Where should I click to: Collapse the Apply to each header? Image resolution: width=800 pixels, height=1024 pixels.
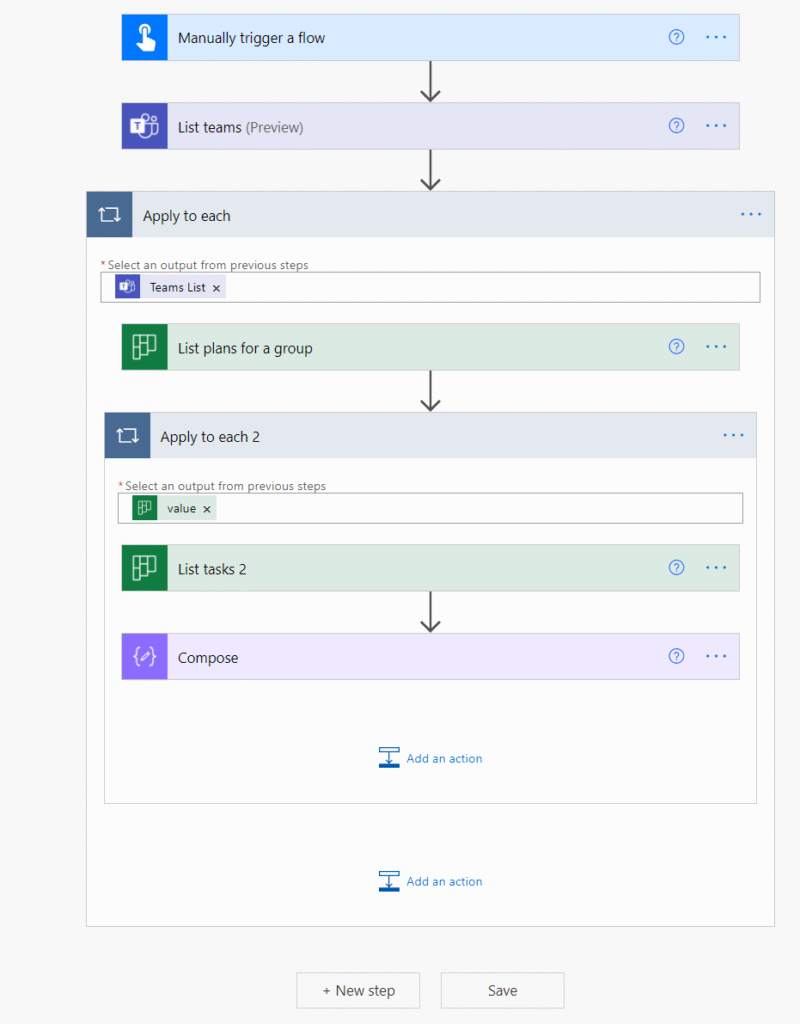pyautogui.click(x=430, y=214)
